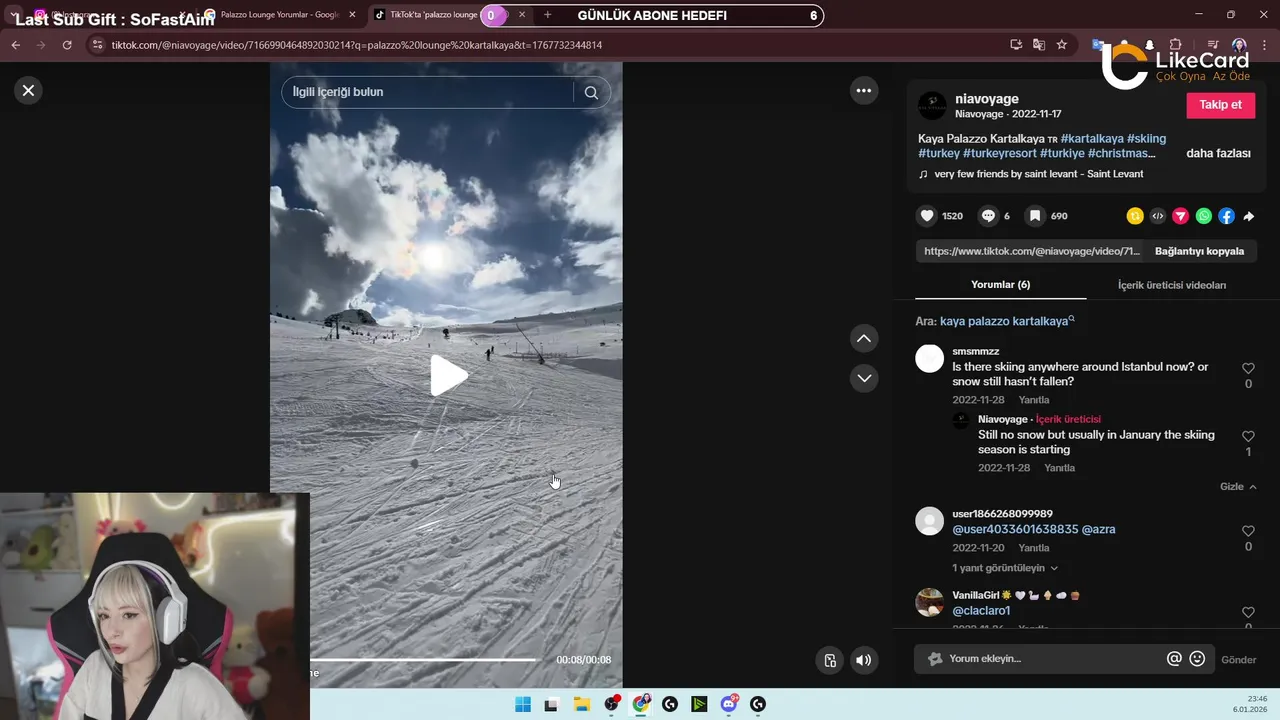Reload the page
Viewport: 1280px width, 720px height.
click(x=67, y=45)
